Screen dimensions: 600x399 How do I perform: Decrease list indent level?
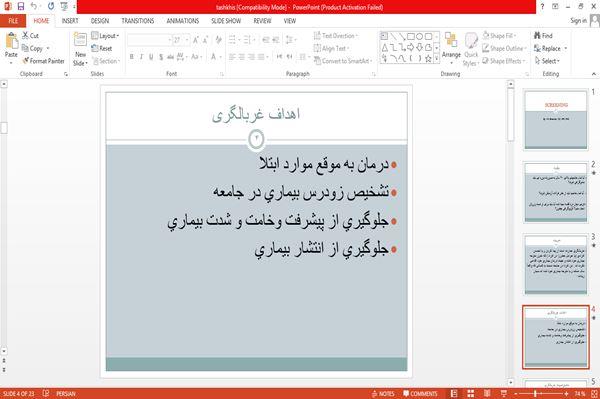(266, 40)
